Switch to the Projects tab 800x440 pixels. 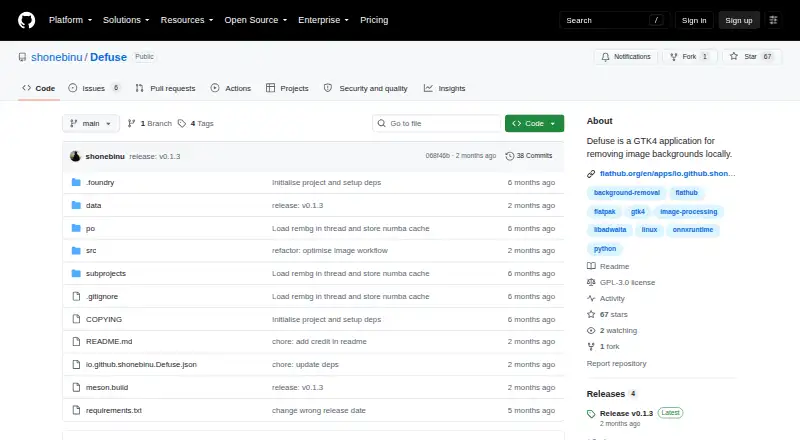[x=287, y=88]
